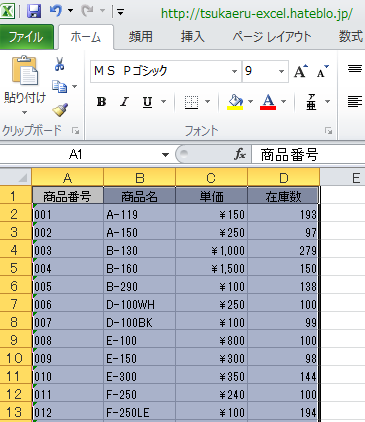The width and height of the screenshot is (365, 422).
Task: Click the align text left icon
Action: pos(355,101)
